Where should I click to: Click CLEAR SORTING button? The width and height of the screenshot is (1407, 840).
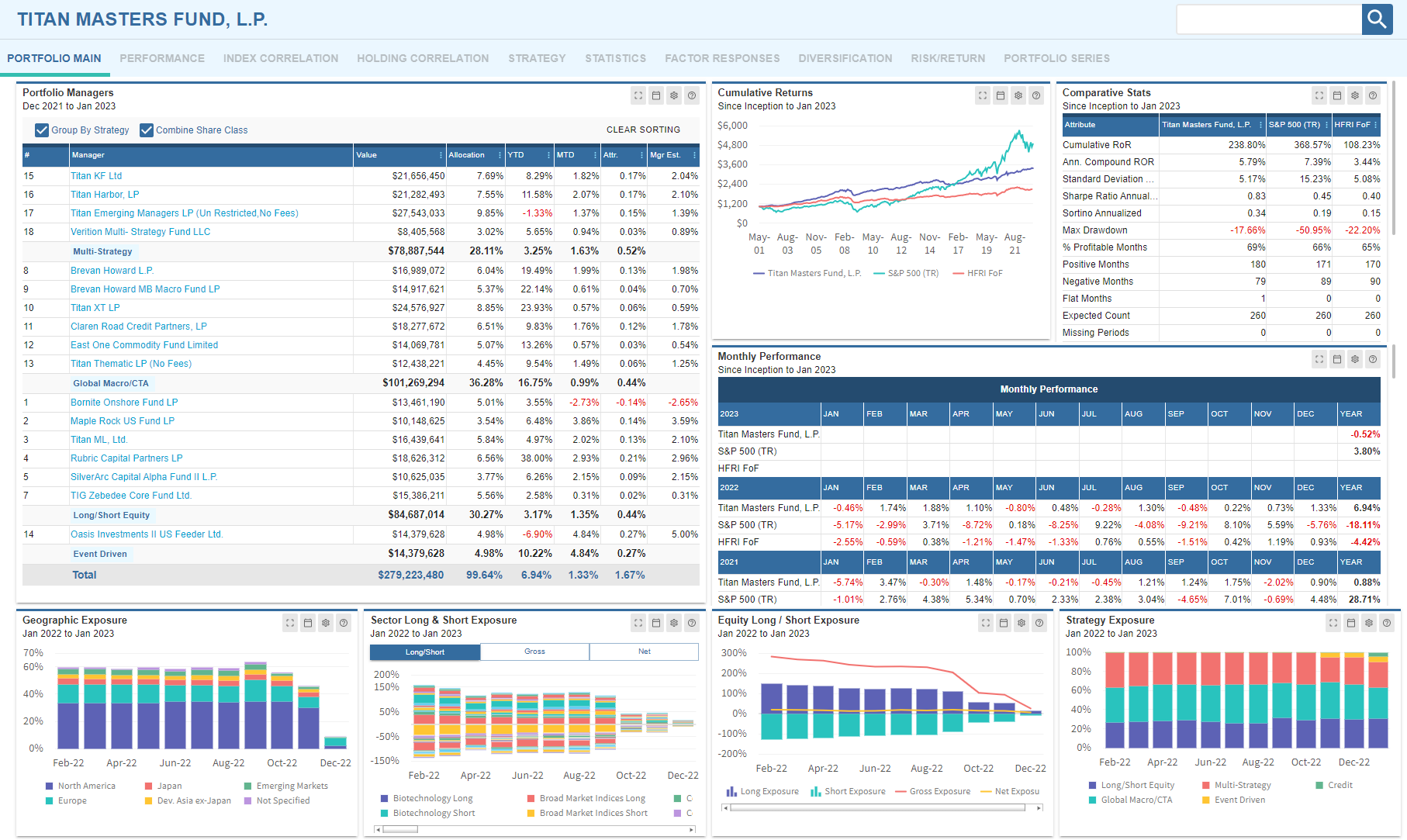[x=643, y=130]
